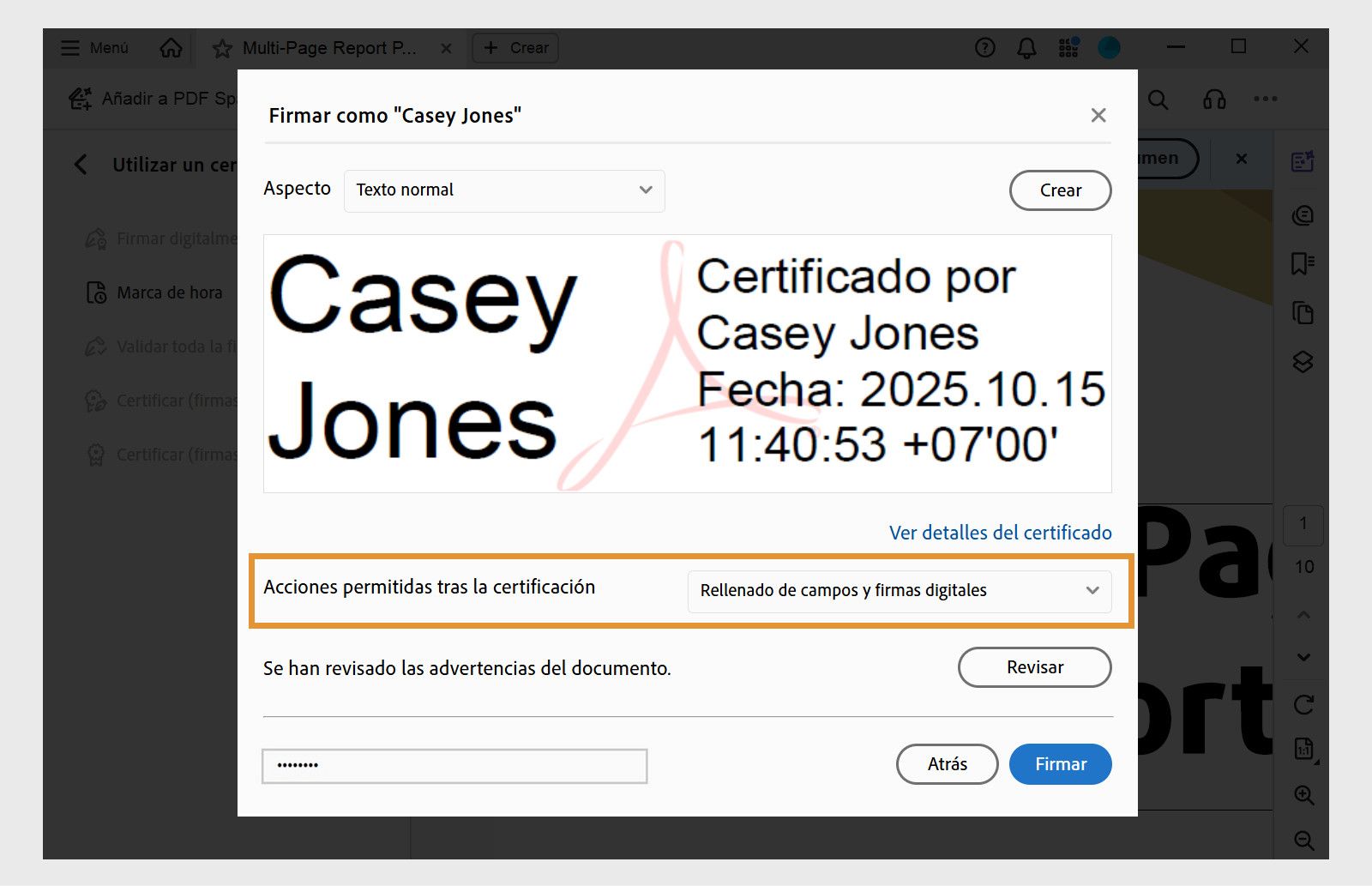Image resolution: width=1372 pixels, height=886 pixels.
Task: Open Ver detalles del certificado link
Action: [999, 533]
